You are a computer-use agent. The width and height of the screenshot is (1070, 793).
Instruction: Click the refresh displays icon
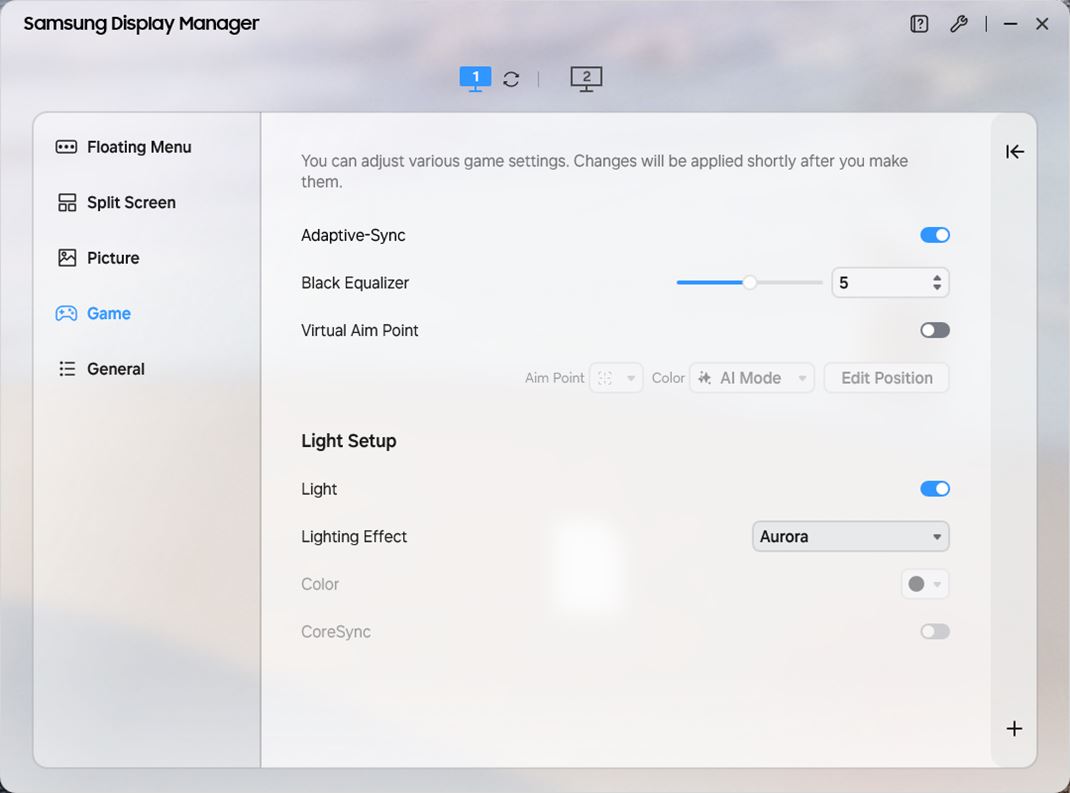tap(511, 79)
